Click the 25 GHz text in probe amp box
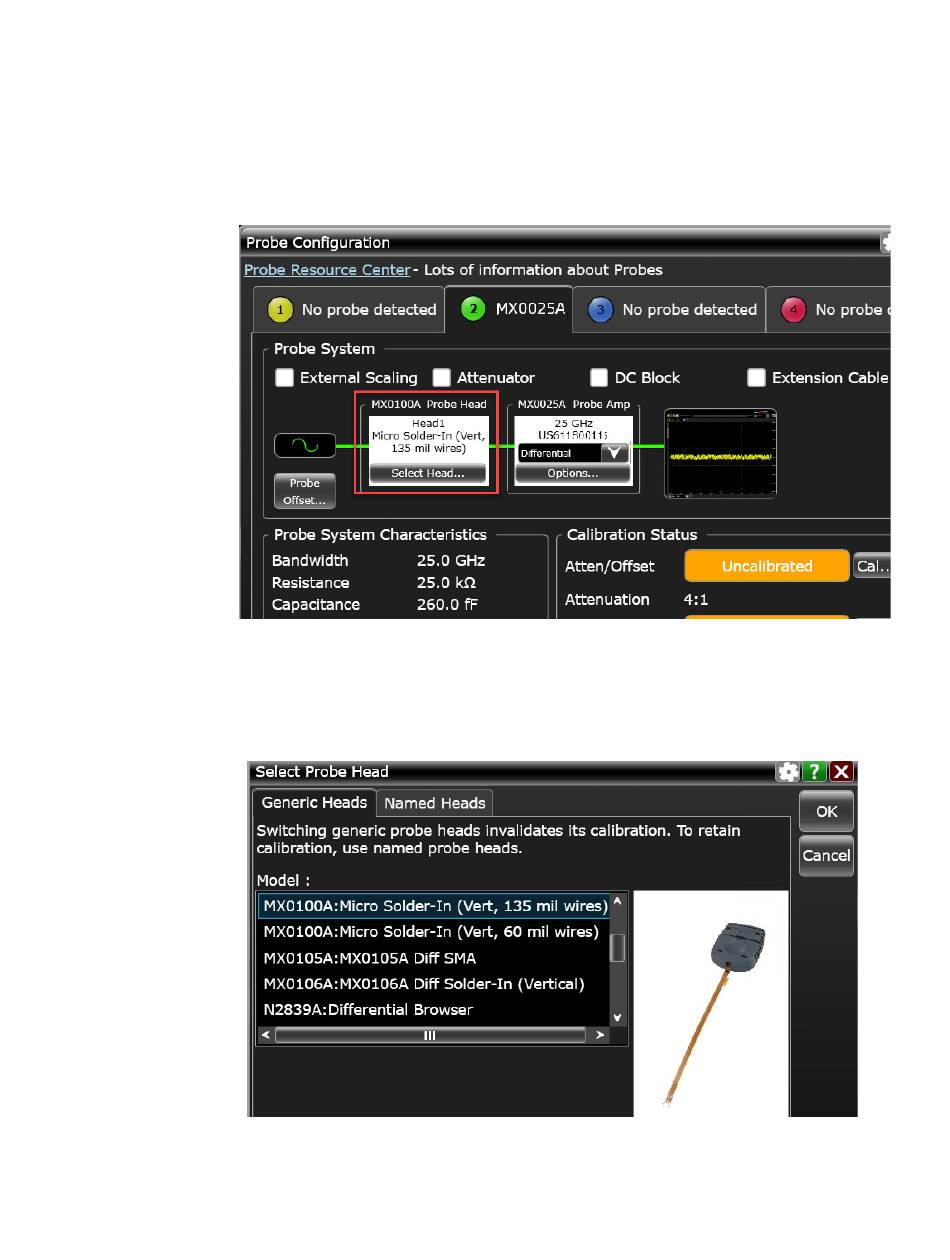Screen dimensions: 950x1260 coord(573,423)
